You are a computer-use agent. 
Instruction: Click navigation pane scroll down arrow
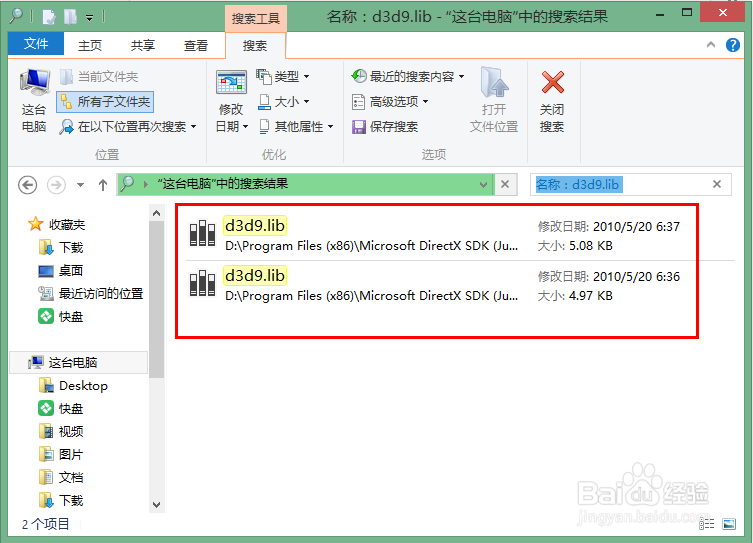[157, 505]
